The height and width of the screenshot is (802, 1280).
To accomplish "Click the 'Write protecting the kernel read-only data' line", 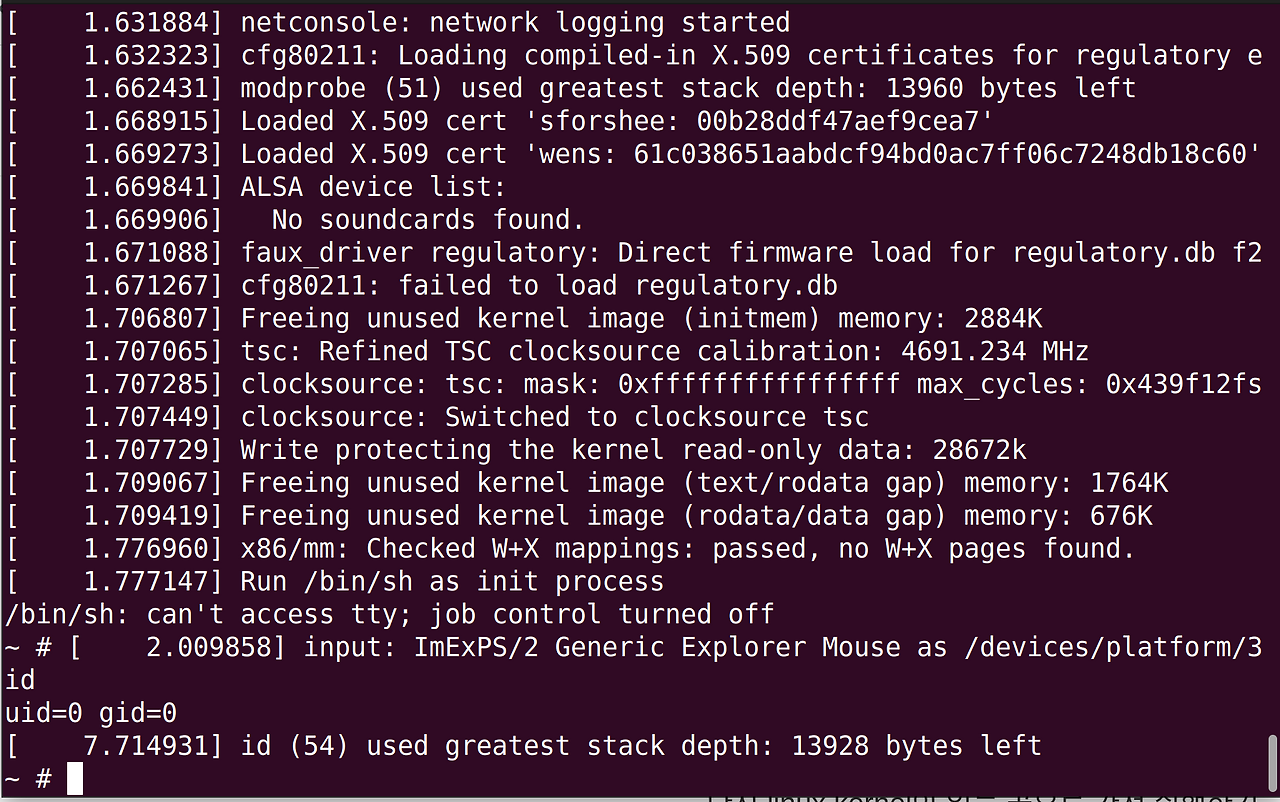I will coord(633,450).
